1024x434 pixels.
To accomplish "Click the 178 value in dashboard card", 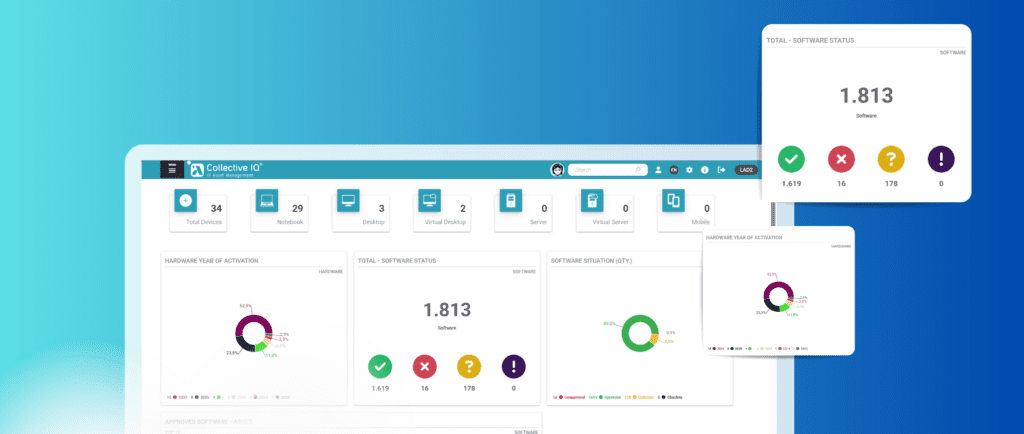I will [469, 388].
